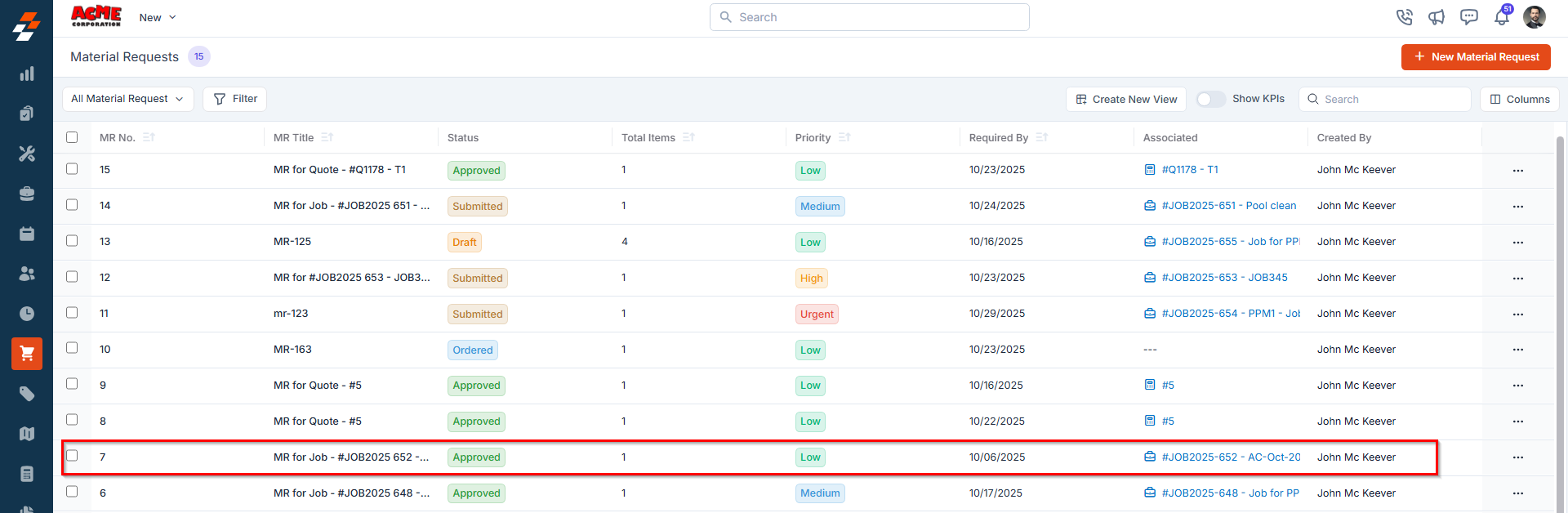Open the calculator sidebar icon

(x=27, y=474)
